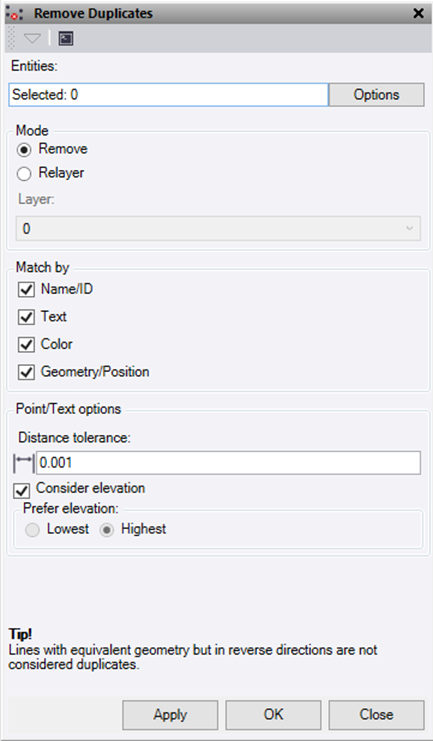Screen dimensions: 433x741
Task: Open the entity selection Options button
Action: pos(376,95)
